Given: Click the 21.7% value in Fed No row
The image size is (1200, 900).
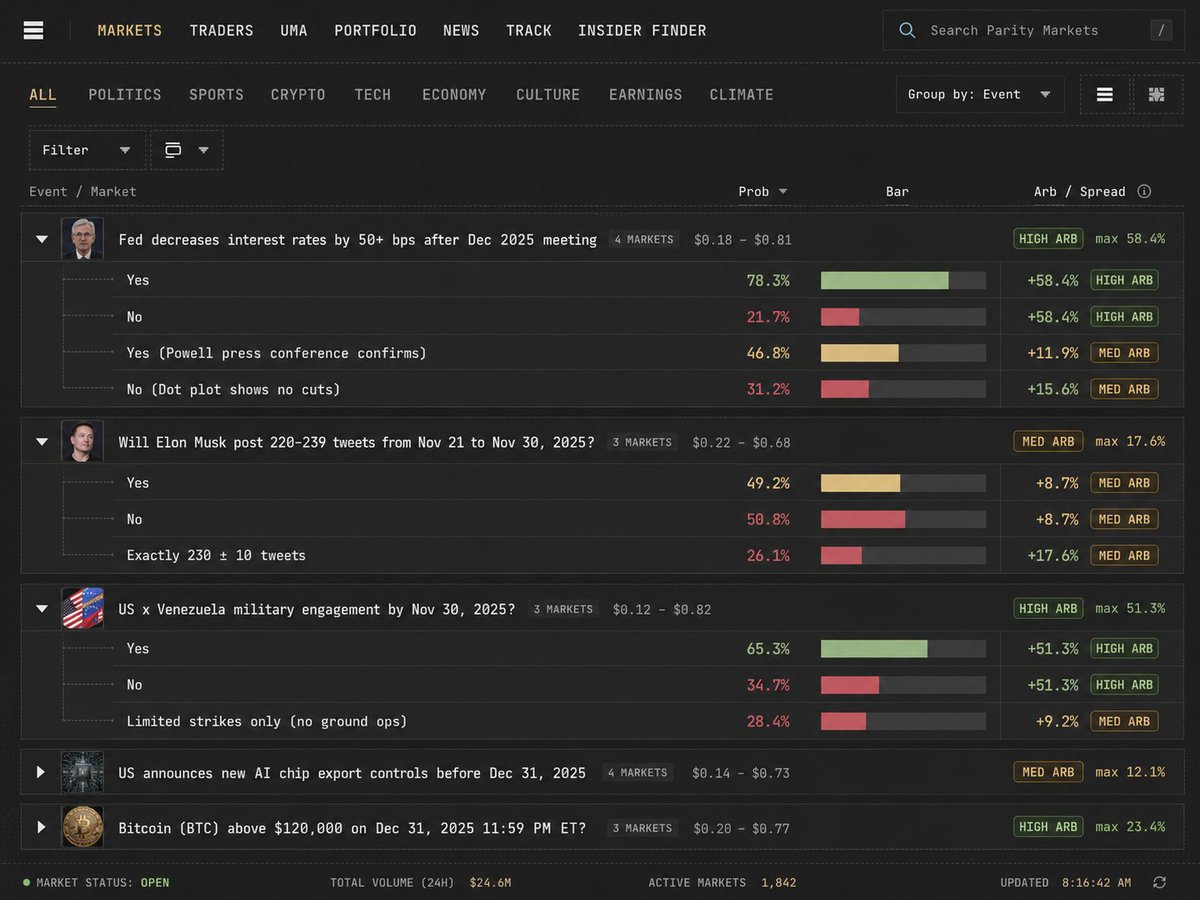Looking at the screenshot, I should (x=768, y=317).
